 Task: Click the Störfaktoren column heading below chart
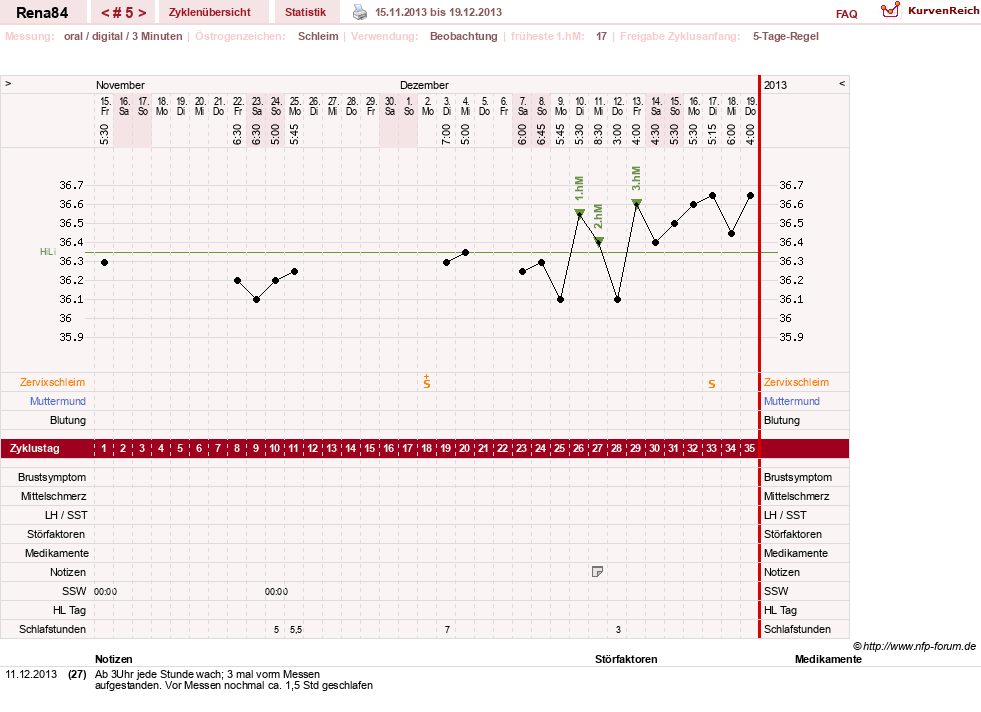click(x=626, y=659)
